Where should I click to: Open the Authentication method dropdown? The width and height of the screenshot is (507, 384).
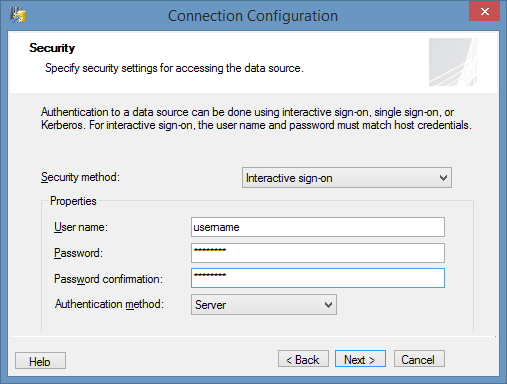(264, 304)
